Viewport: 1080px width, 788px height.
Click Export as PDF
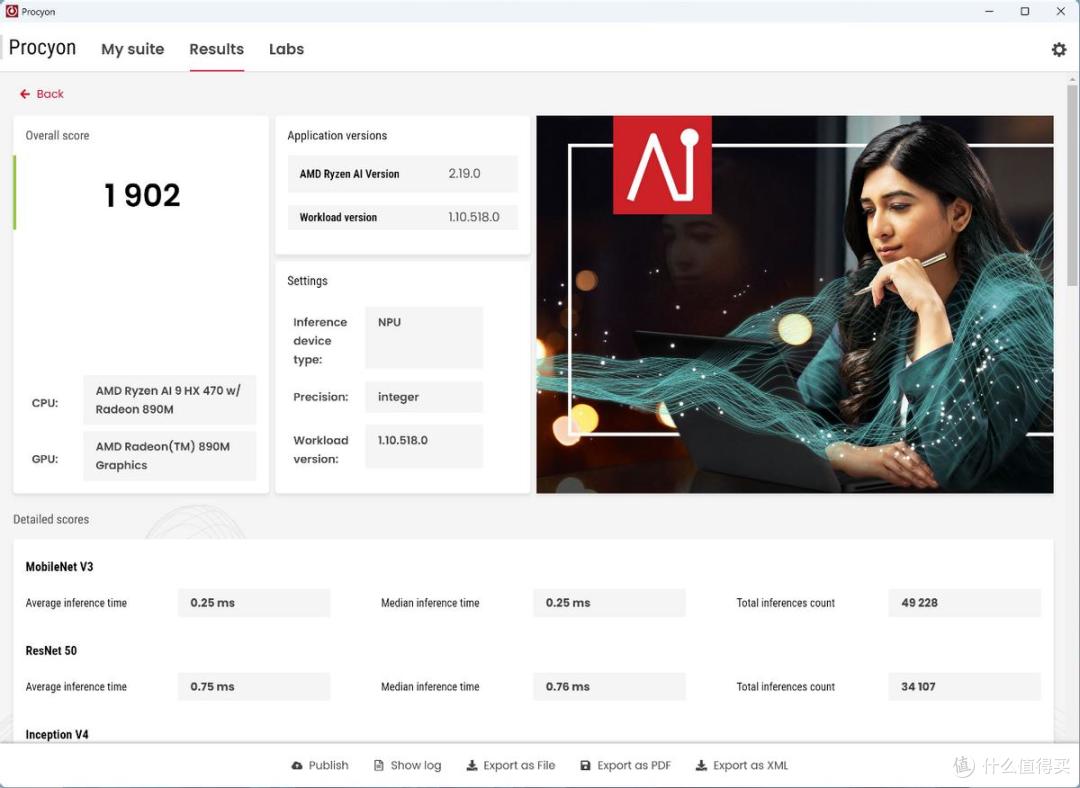click(x=625, y=765)
